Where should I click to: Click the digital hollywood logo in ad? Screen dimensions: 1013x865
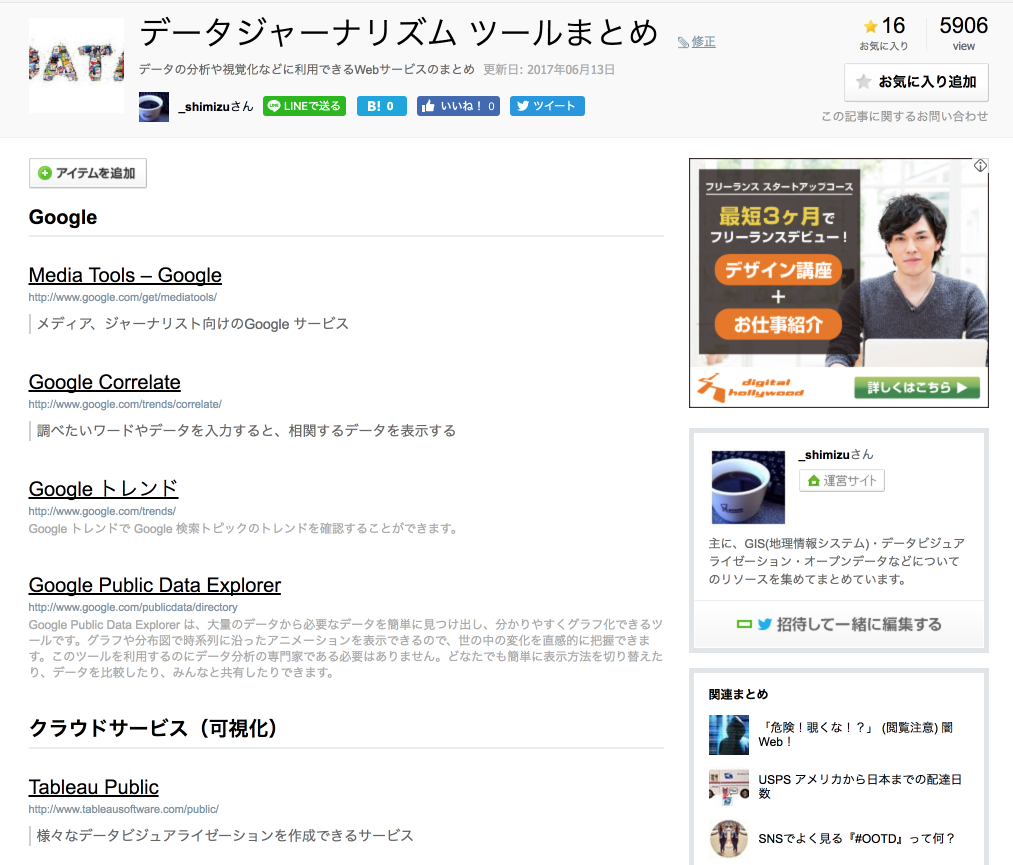pos(751,388)
